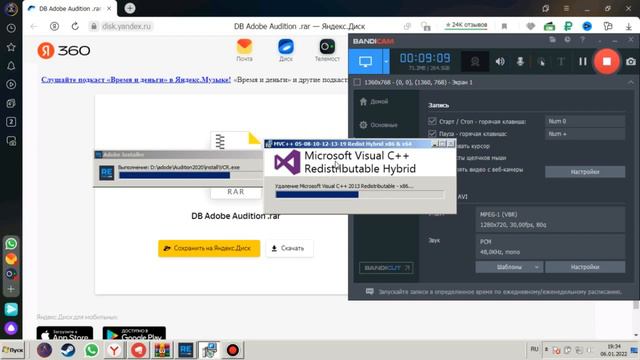Click the Пуск start button
The image size is (640, 360).
13,350
